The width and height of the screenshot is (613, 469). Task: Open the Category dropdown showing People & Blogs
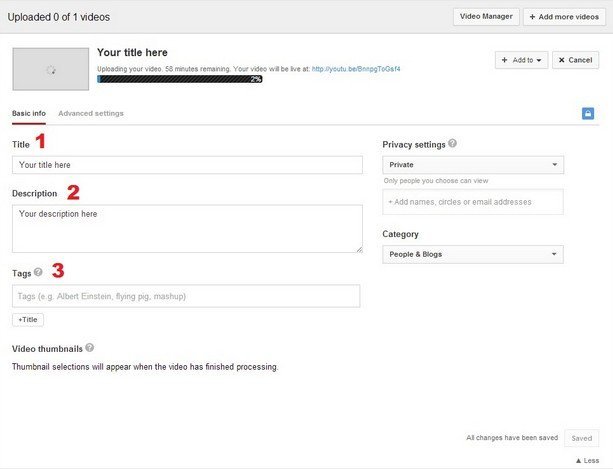click(x=473, y=254)
